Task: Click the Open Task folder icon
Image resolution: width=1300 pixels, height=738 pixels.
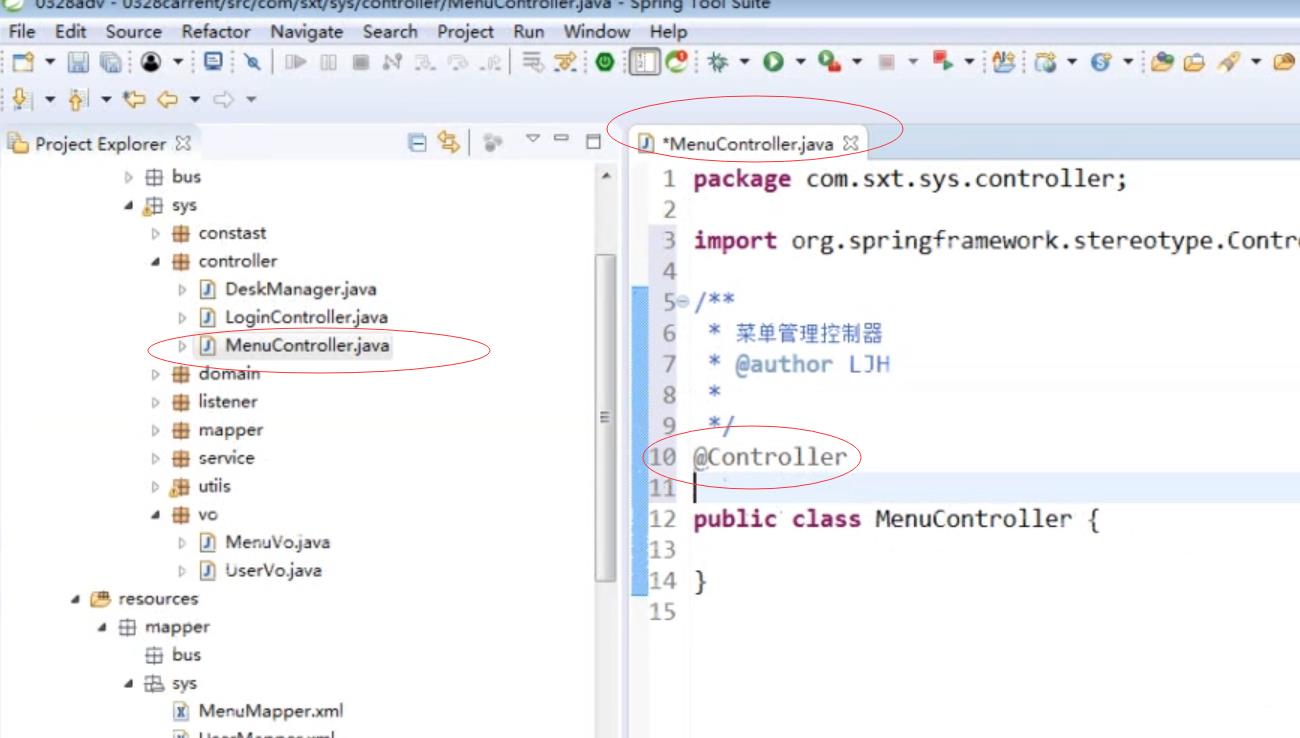Action: (x=1194, y=62)
